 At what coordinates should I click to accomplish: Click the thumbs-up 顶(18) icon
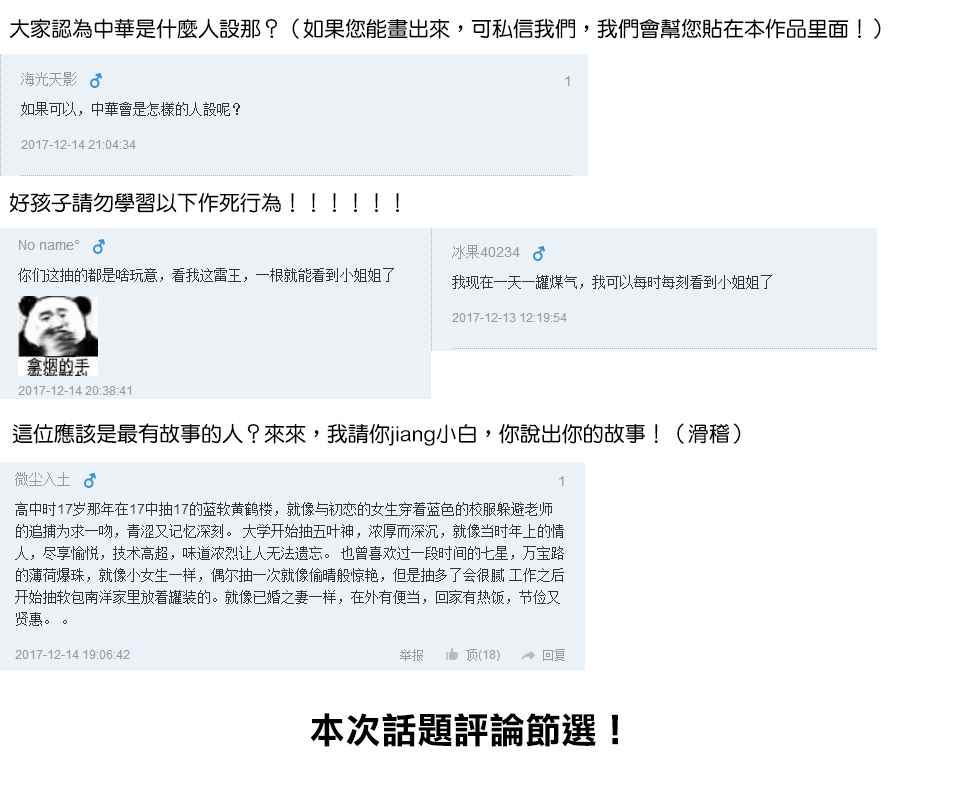click(452, 655)
